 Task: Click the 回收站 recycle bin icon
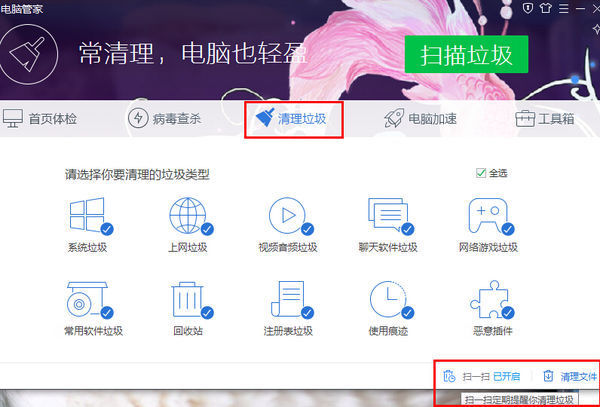tap(187, 300)
